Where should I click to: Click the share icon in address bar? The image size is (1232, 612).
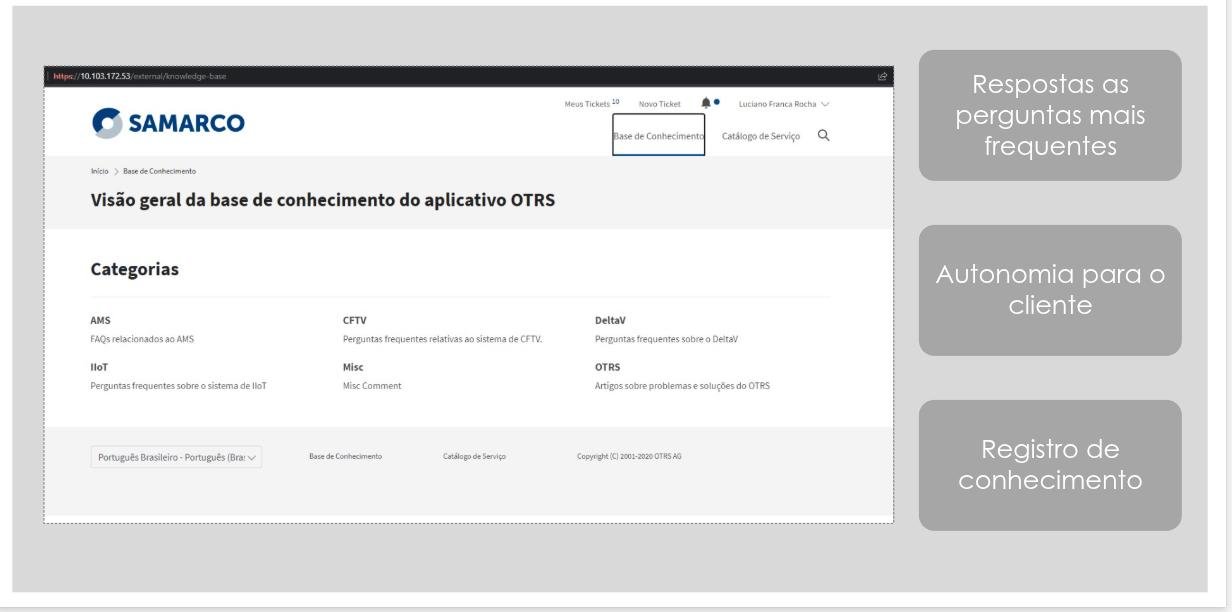pos(882,77)
